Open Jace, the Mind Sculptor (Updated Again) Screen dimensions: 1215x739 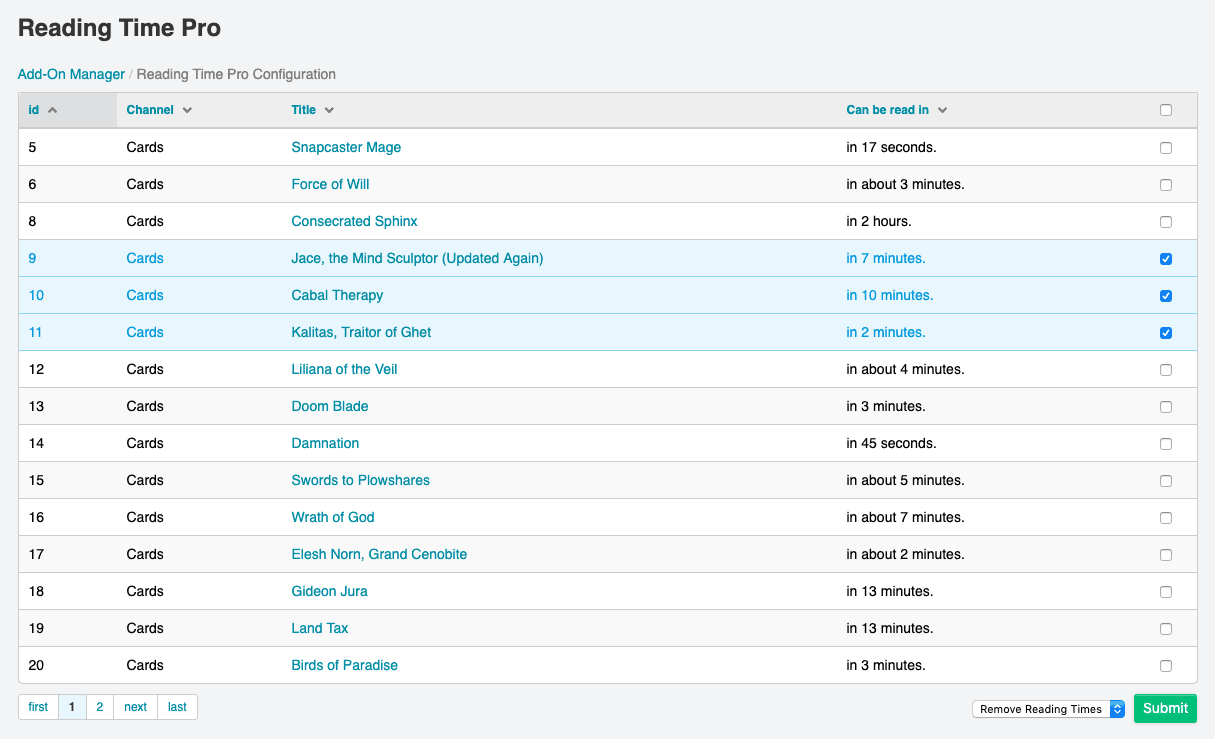[x=417, y=258]
